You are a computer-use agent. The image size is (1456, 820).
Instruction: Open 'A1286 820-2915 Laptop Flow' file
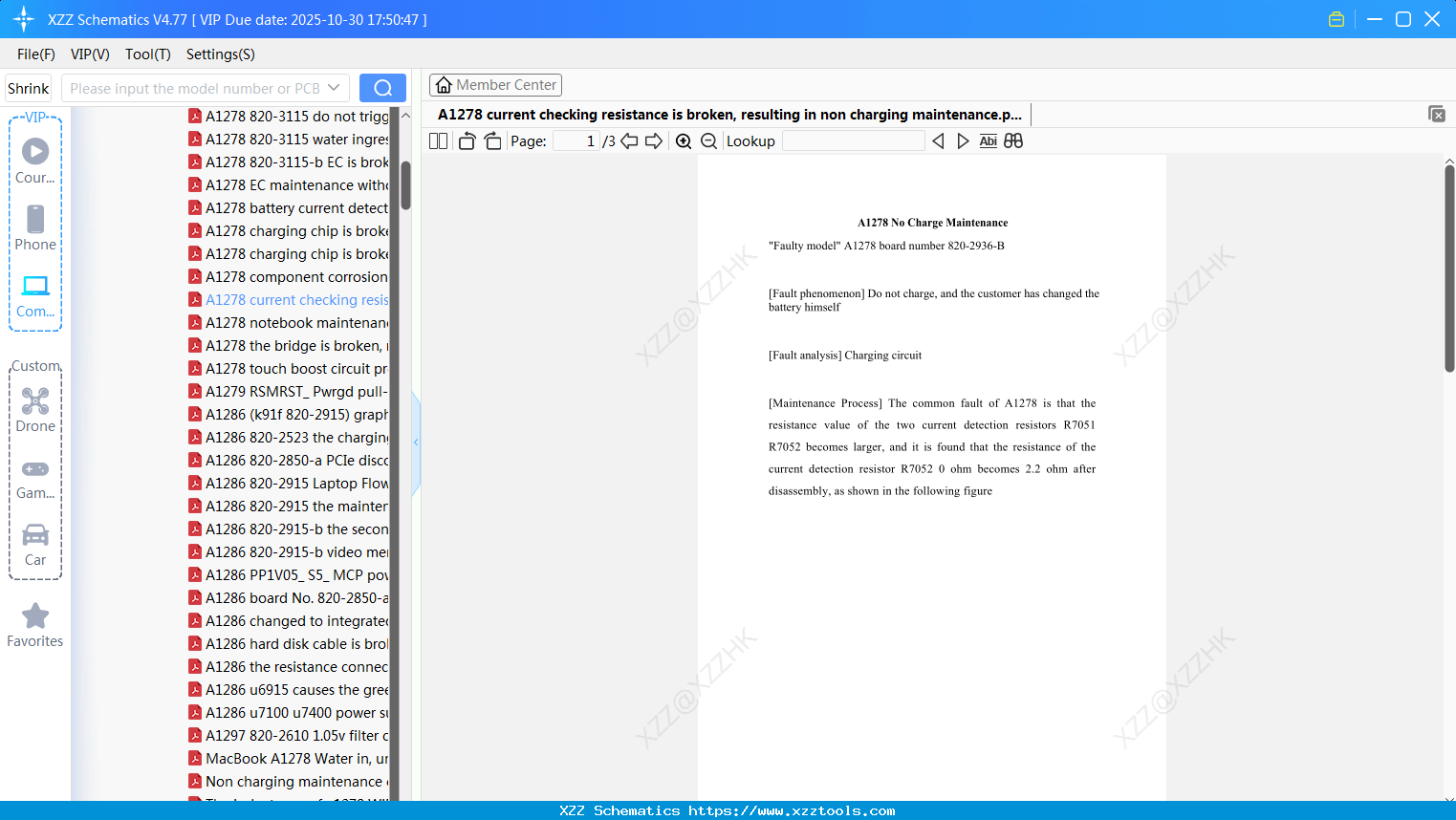tap(289, 484)
